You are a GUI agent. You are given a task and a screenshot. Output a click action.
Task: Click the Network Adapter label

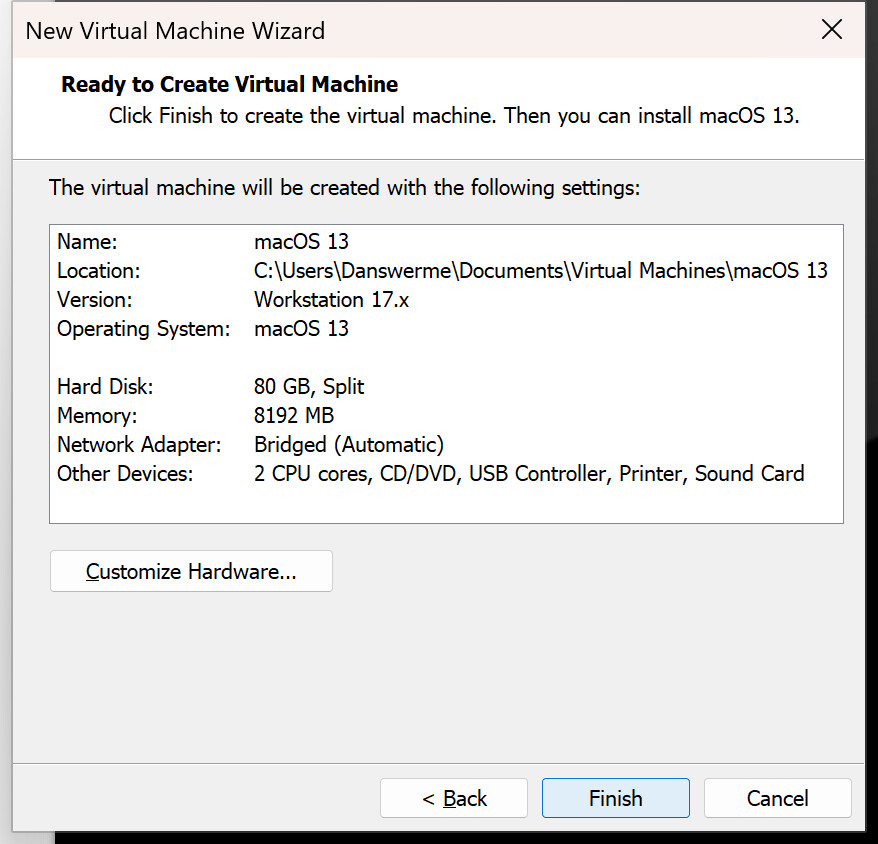pyautogui.click(x=139, y=445)
